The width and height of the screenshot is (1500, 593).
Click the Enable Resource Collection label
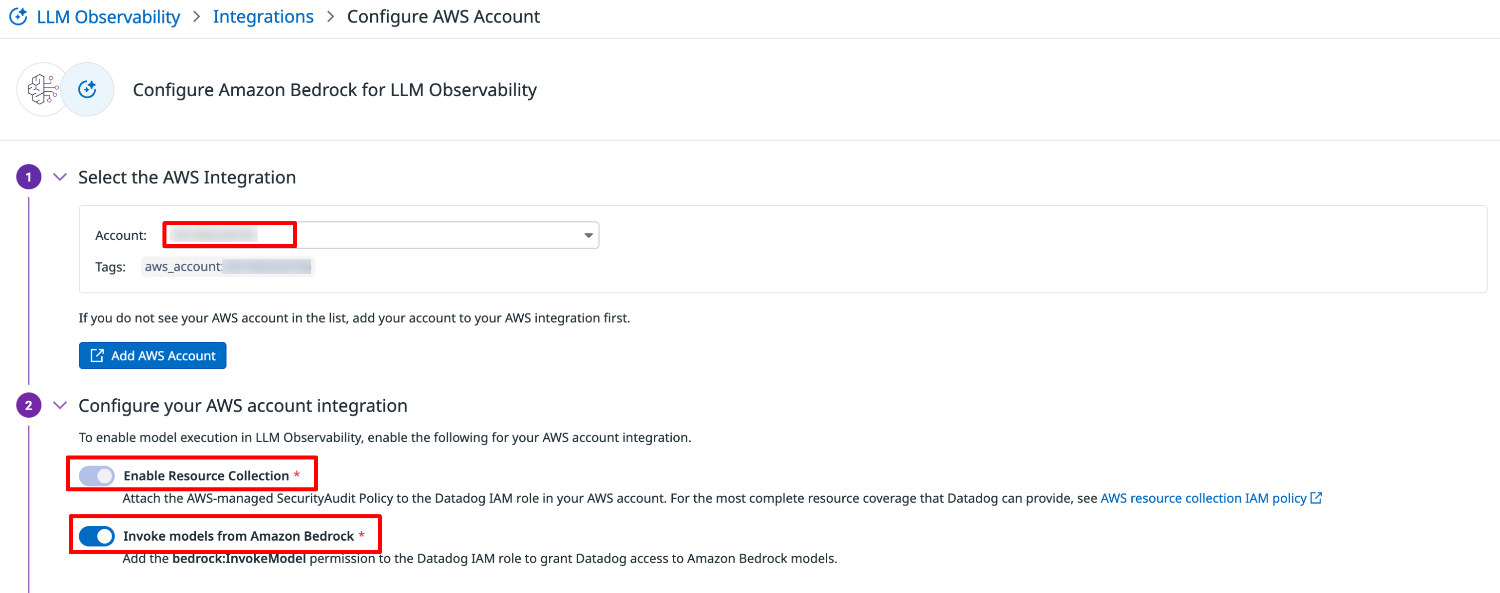[x=206, y=476]
